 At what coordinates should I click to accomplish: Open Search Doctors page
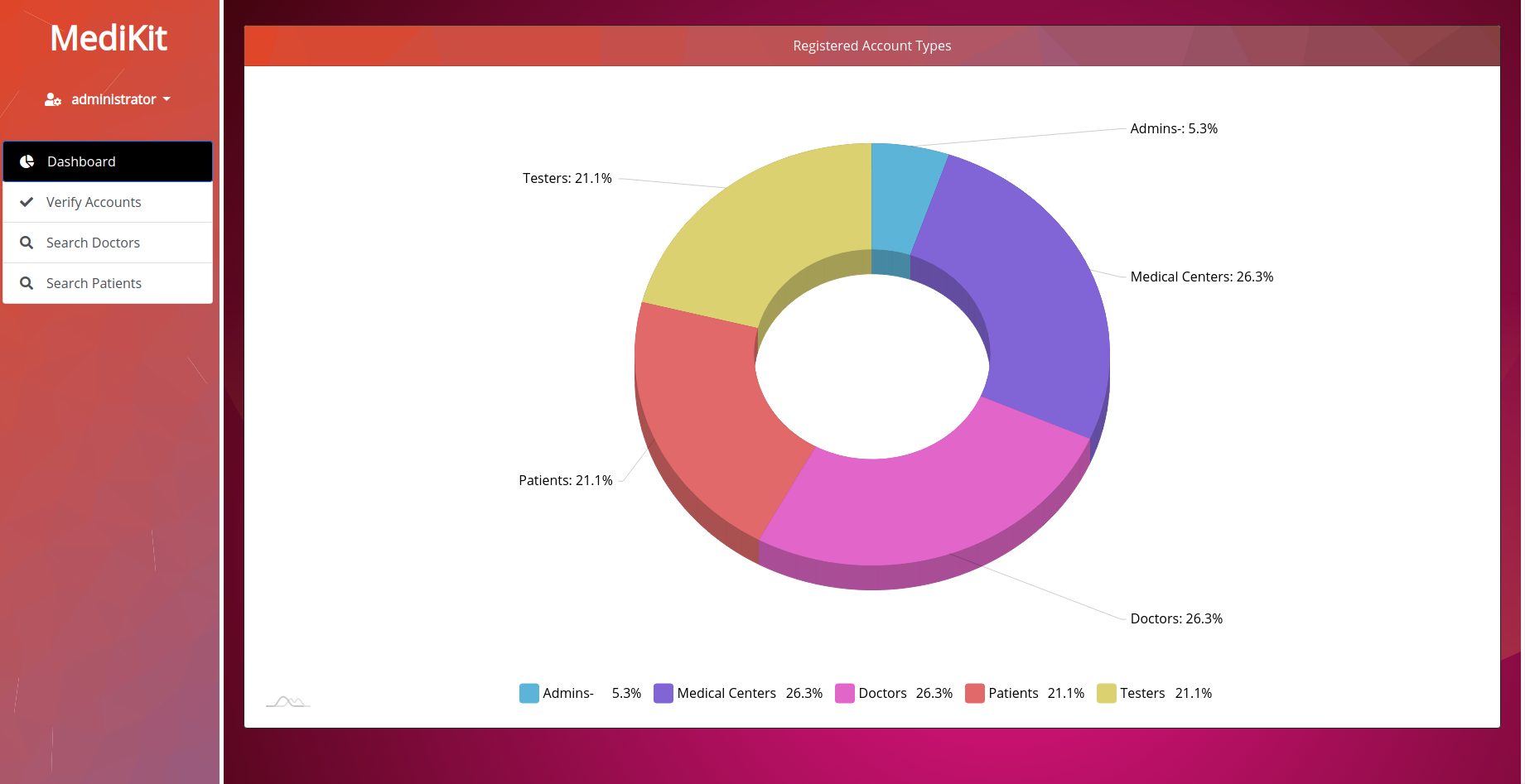[x=108, y=243]
